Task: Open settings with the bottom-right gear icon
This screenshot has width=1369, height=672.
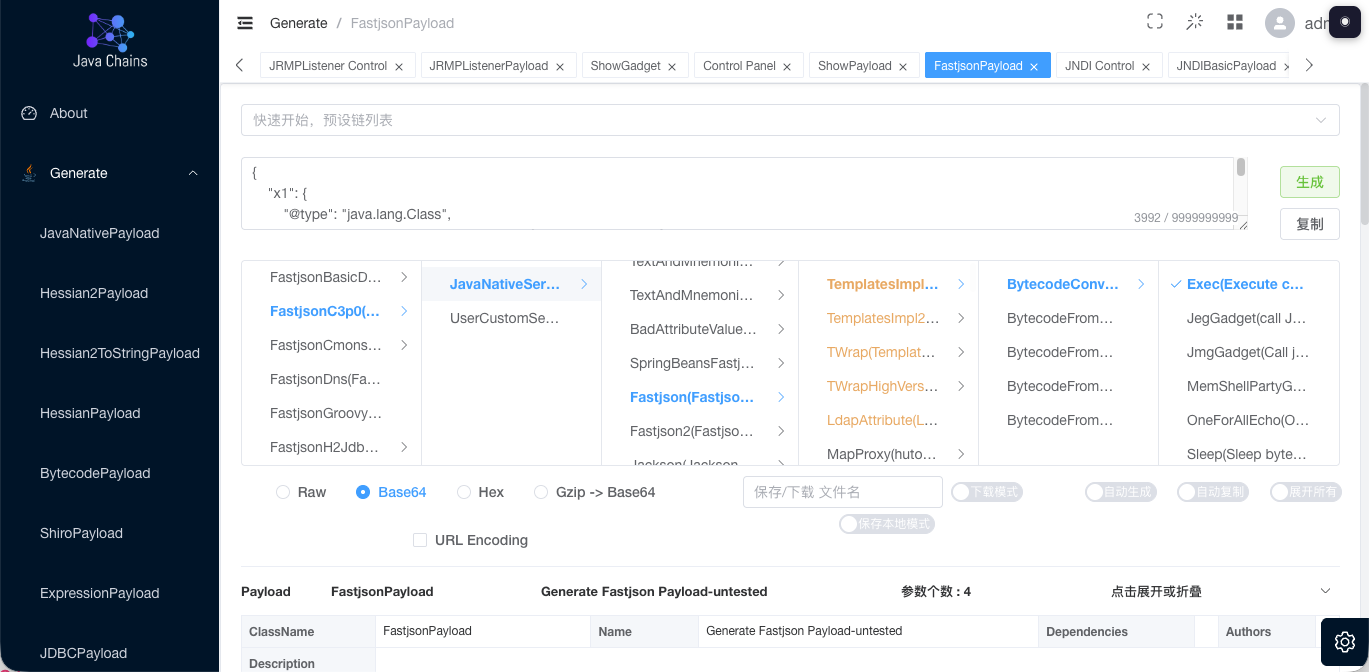Action: [x=1344, y=642]
